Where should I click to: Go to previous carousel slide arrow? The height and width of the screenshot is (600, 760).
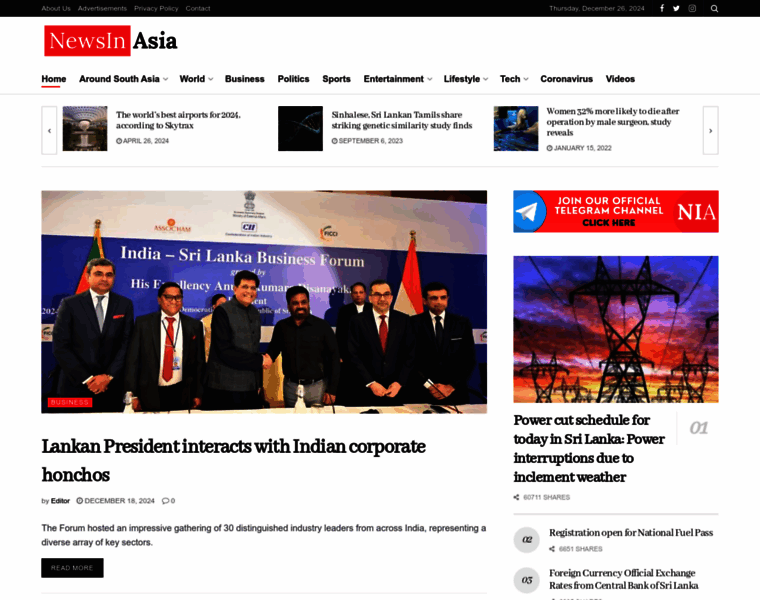[x=49, y=130]
